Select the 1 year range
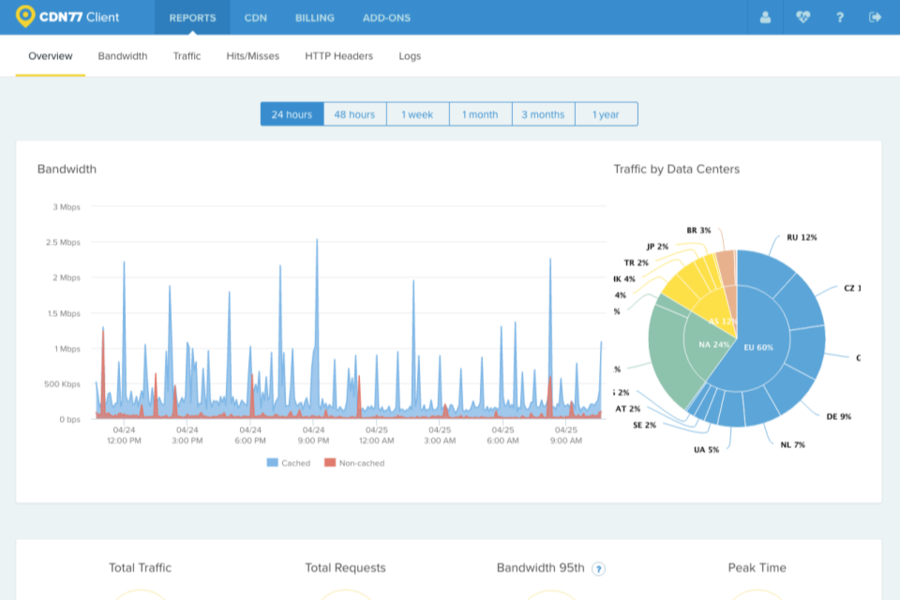This screenshot has width=900, height=600. coord(606,114)
